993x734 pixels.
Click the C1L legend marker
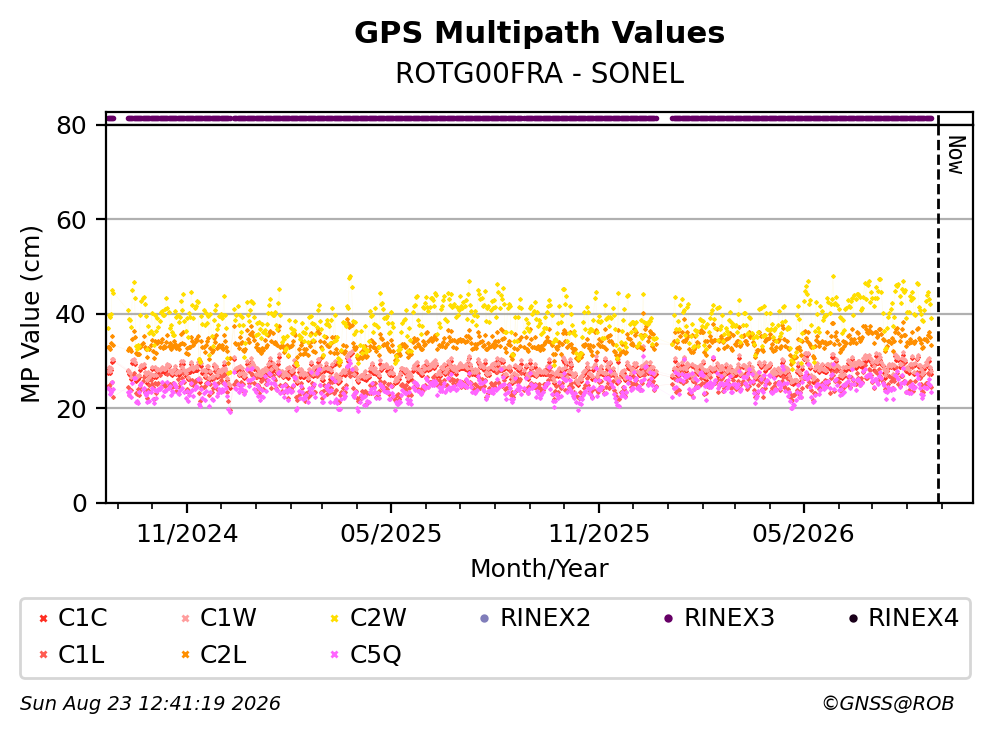click(x=43, y=655)
